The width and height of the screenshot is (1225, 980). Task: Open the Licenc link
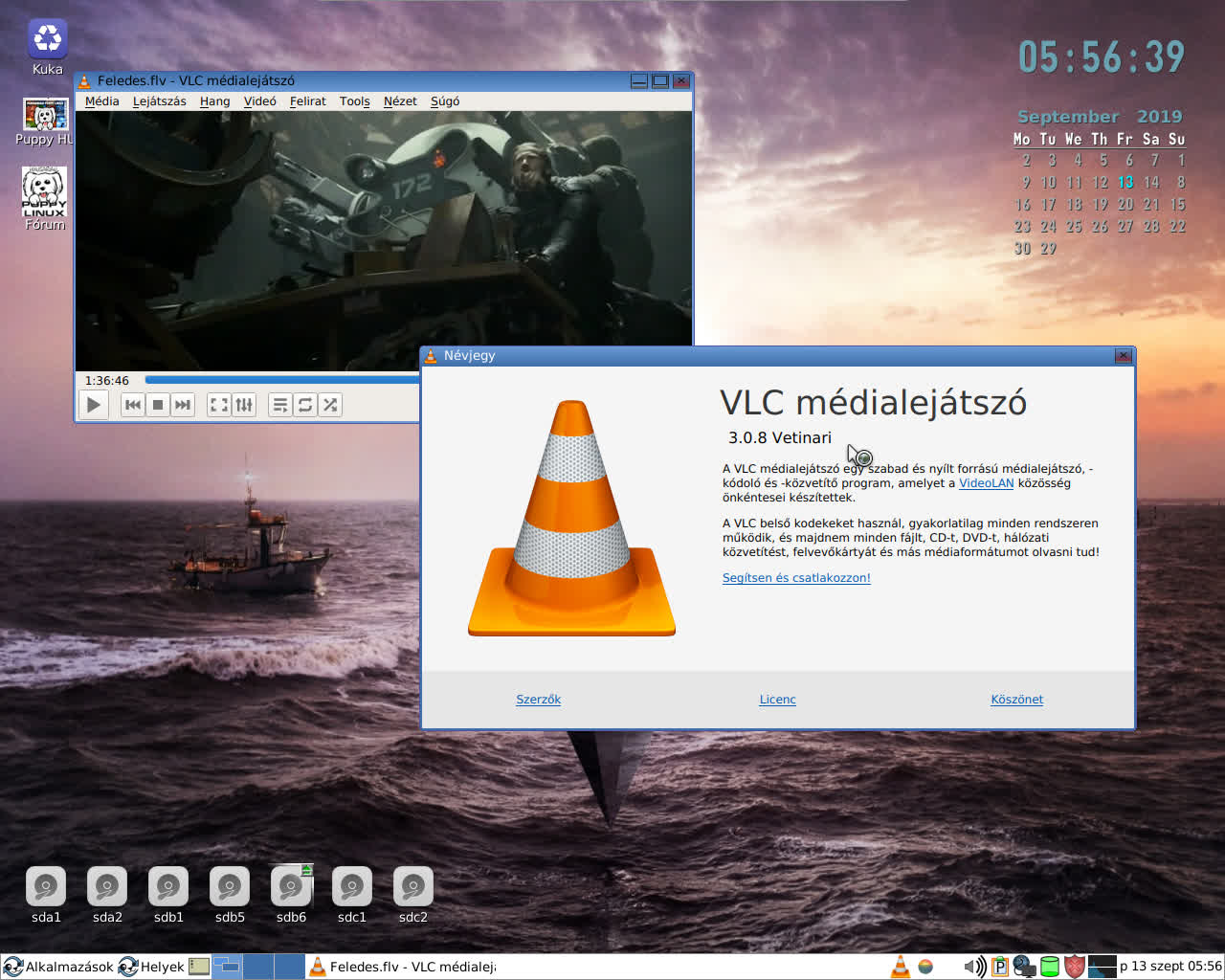coord(777,700)
